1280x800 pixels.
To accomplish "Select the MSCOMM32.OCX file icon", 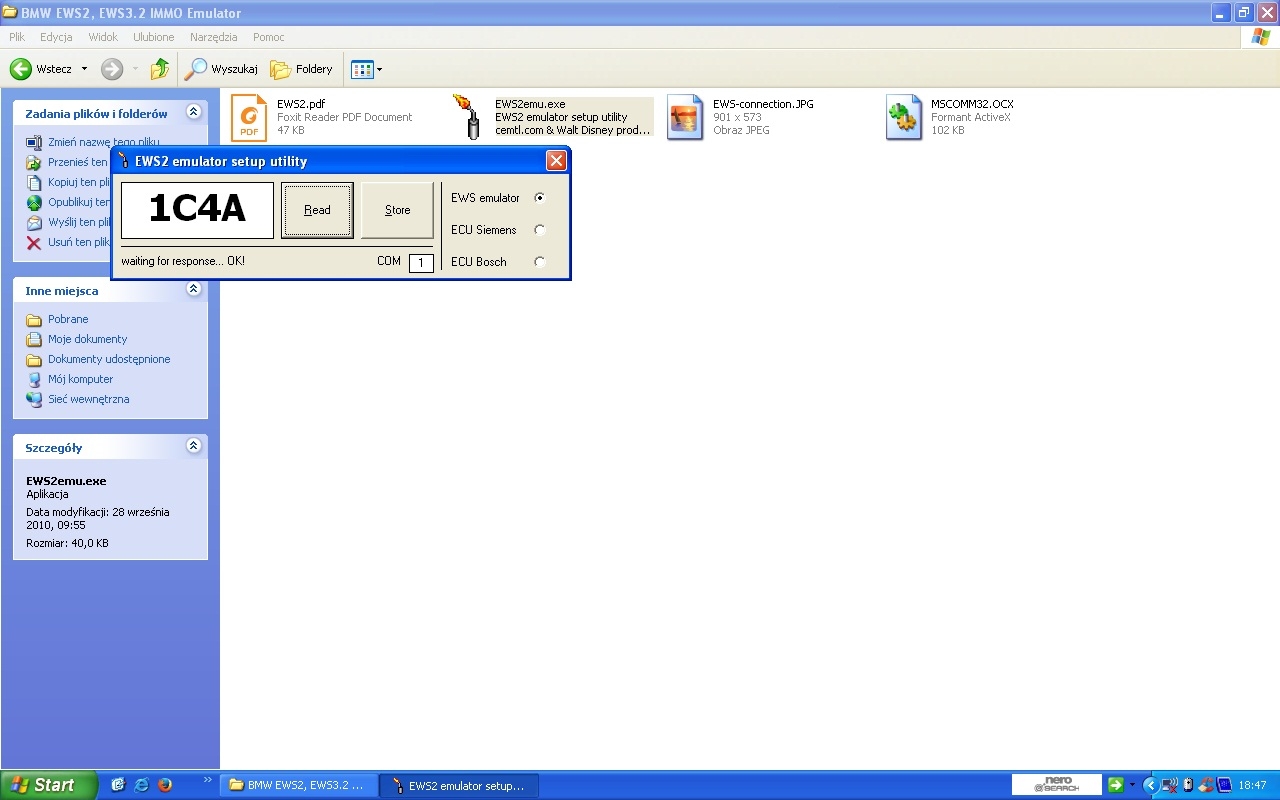I will click(904, 118).
